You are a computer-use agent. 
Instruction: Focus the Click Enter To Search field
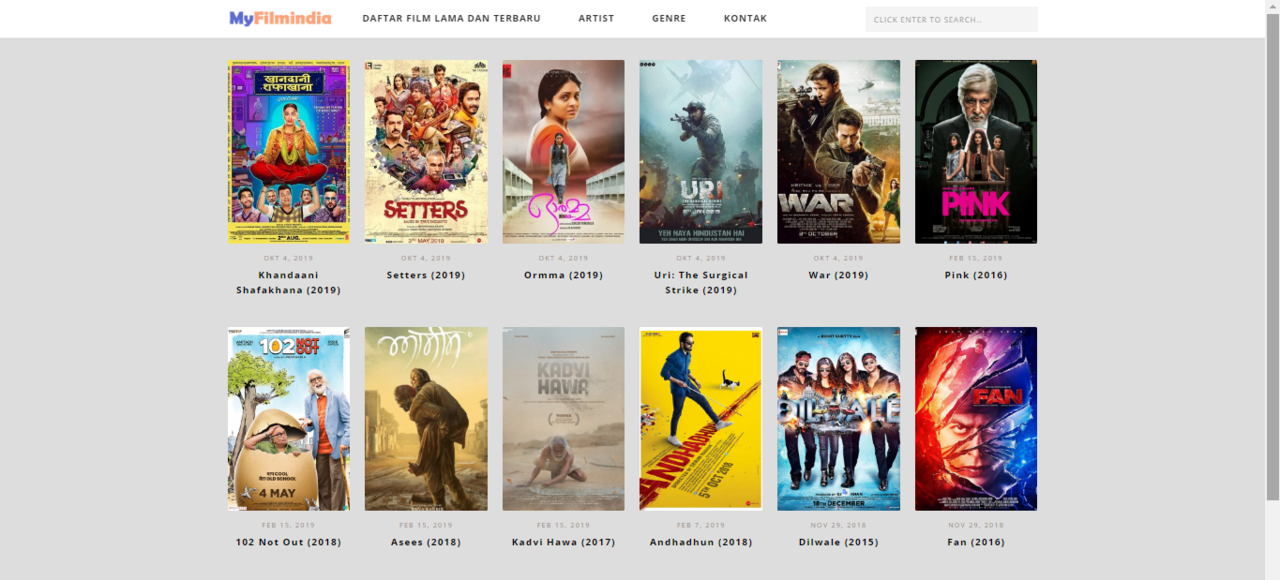coord(951,19)
